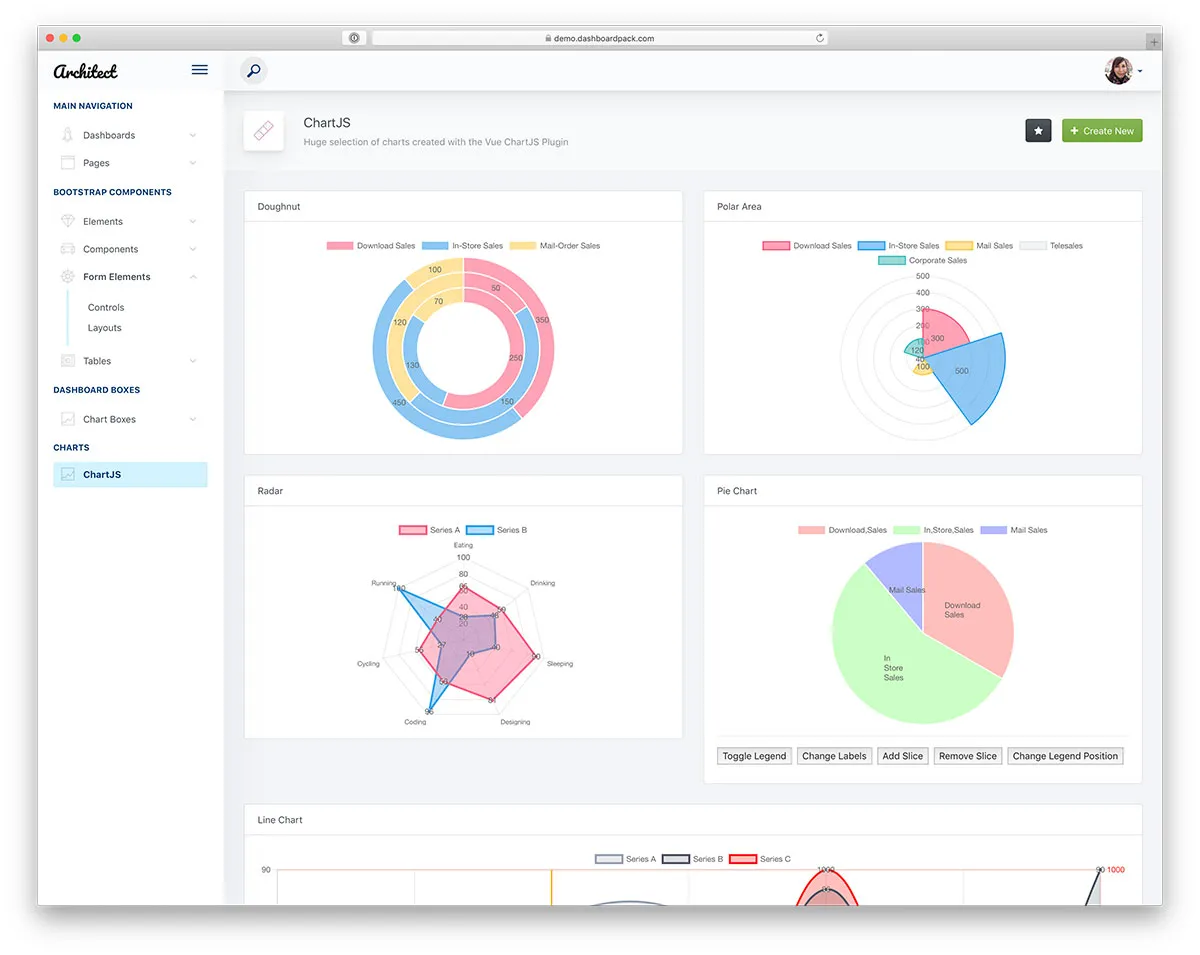The image size is (1200, 955).
Task: Expand the Pages menu chevron
Action: 192,163
